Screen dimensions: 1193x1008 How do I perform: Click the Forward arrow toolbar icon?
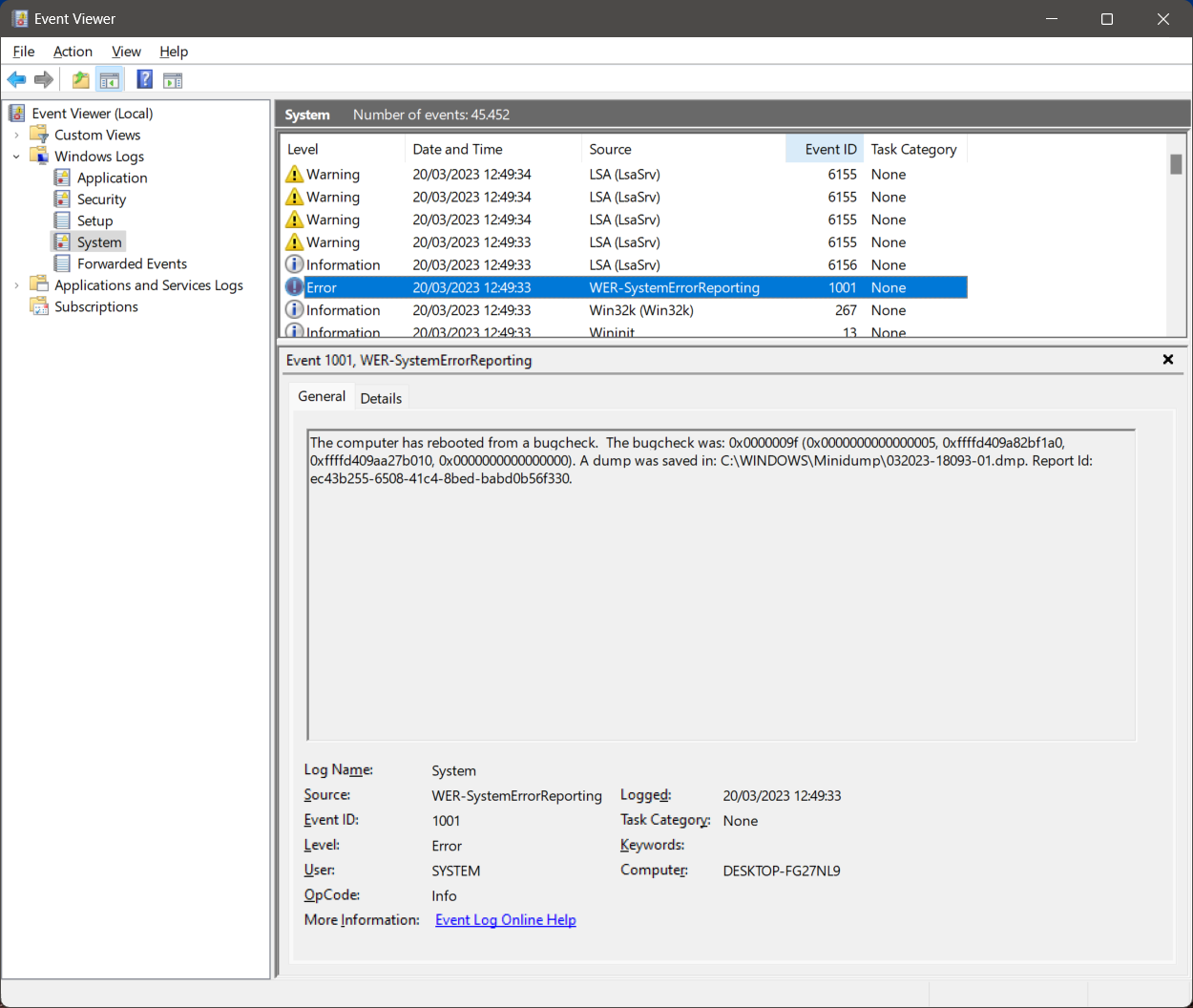coord(43,80)
